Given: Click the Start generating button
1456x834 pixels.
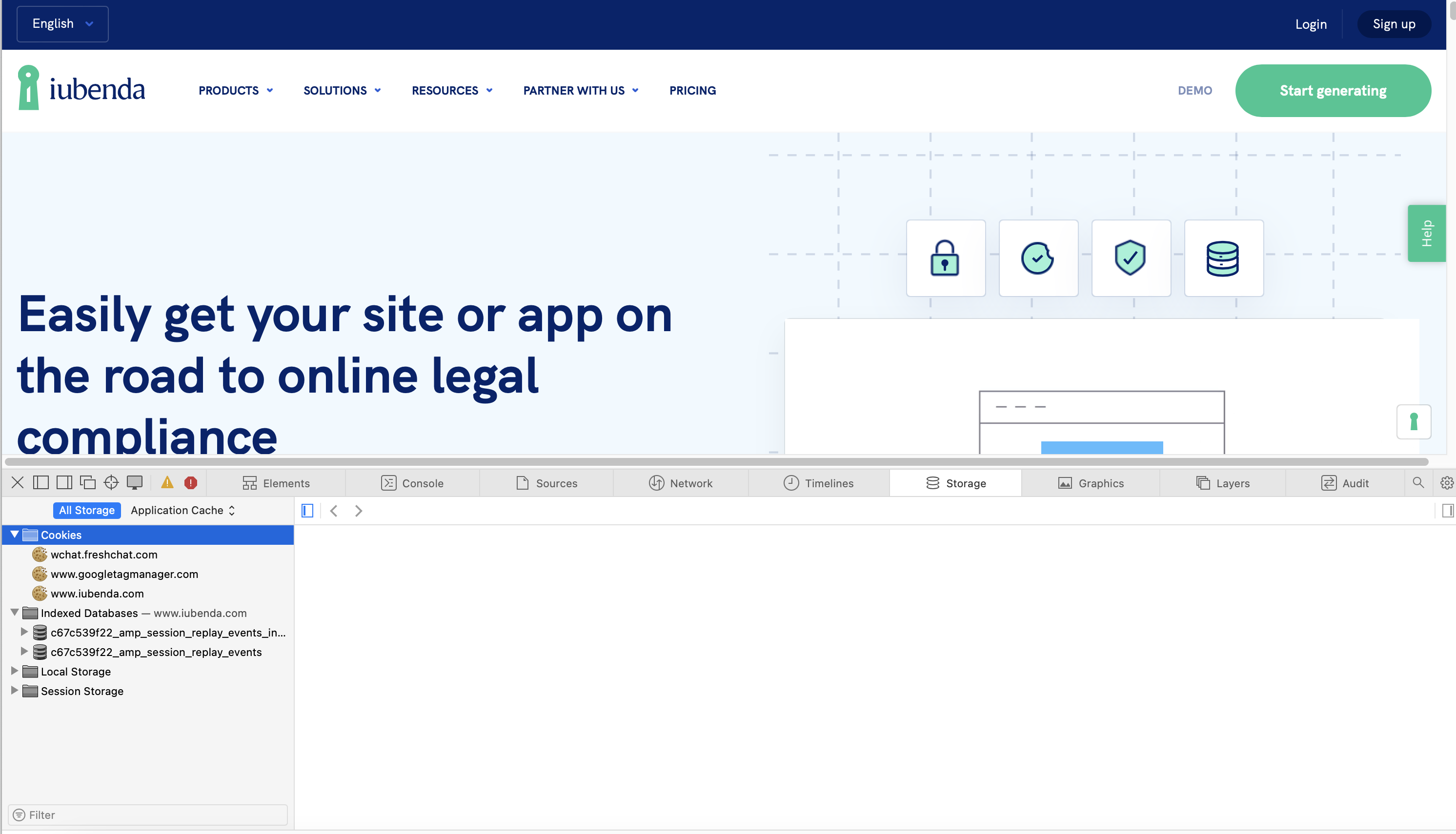Looking at the screenshot, I should (x=1333, y=91).
